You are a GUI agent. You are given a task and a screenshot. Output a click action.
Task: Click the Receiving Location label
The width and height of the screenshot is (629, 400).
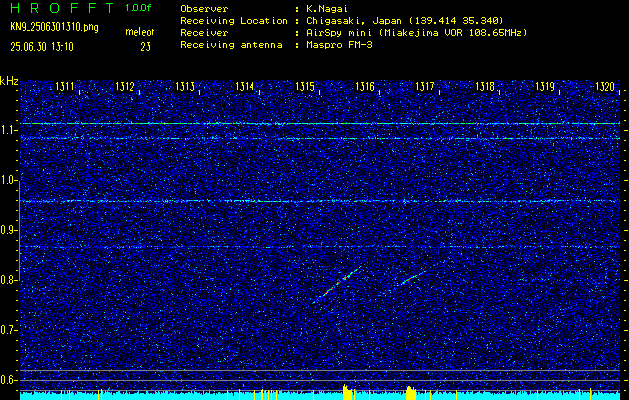tap(234, 21)
